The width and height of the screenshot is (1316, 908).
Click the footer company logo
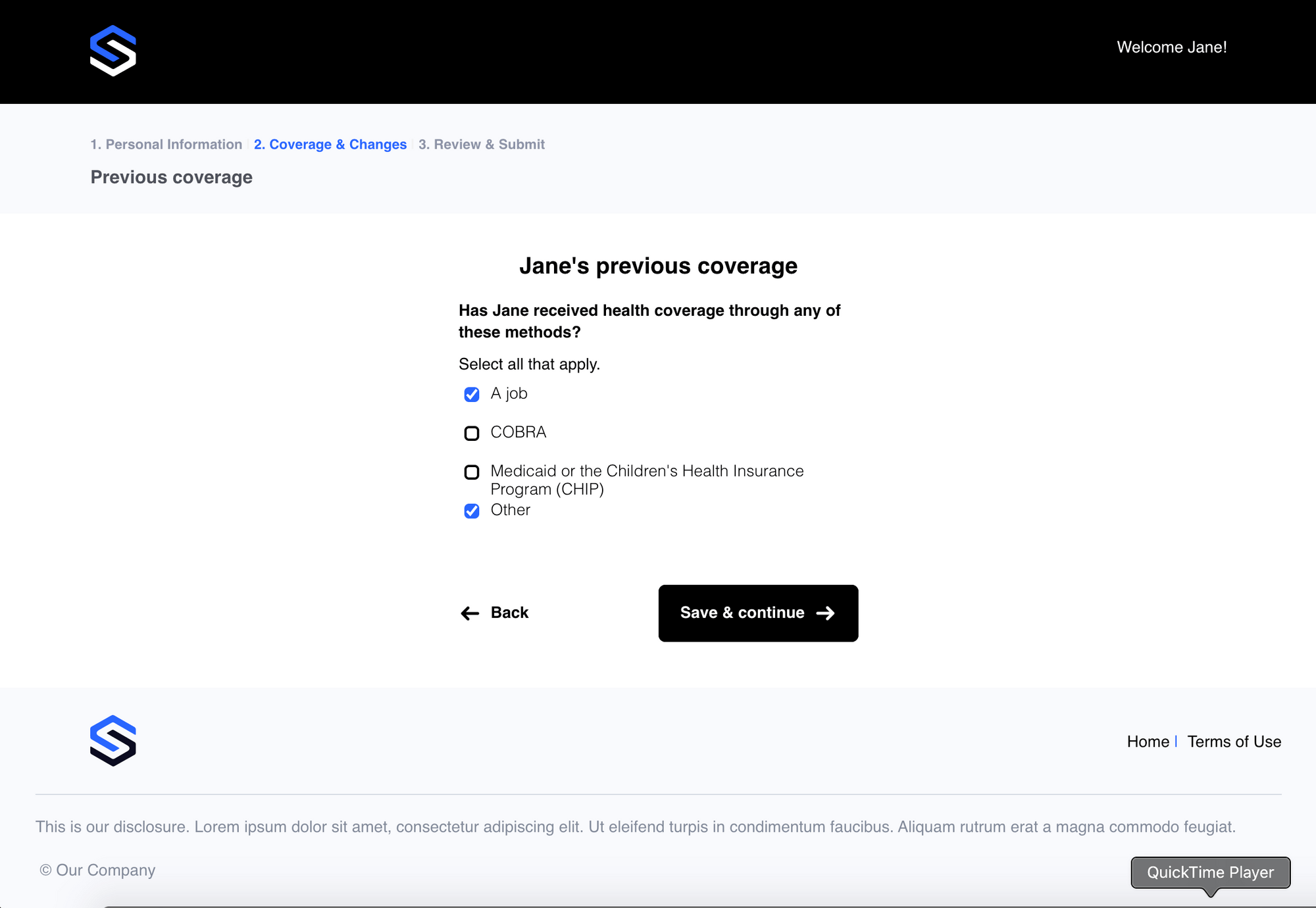(112, 740)
